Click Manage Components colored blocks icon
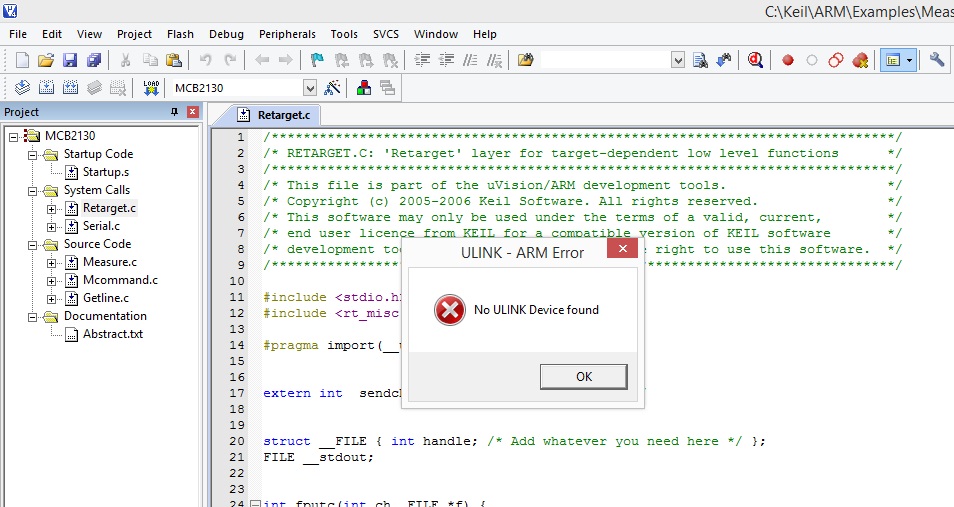 coord(364,88)
